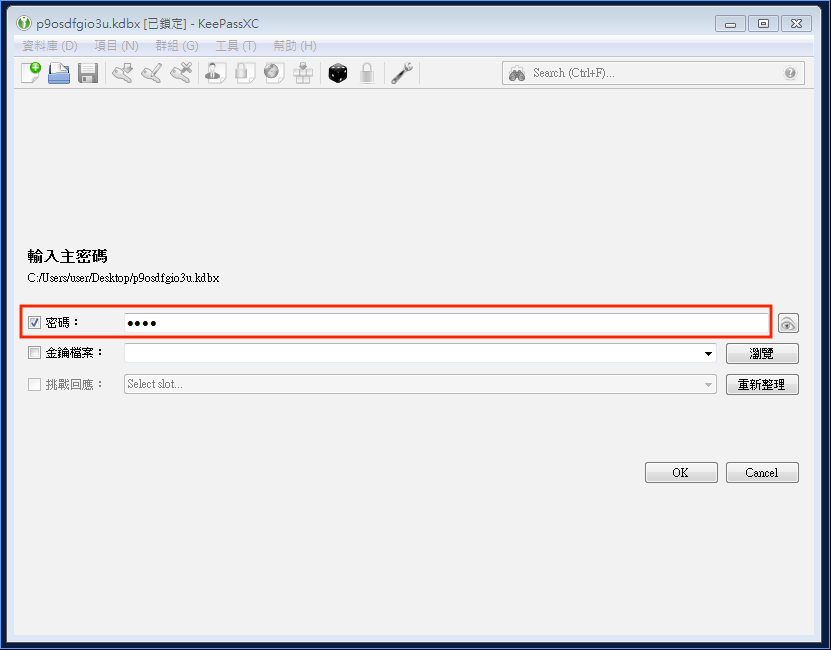Image resolution: width=831 pixels, height=650 pixels.
Task: Open the 資料庫 (D) menu
Action: pos(49,46)
